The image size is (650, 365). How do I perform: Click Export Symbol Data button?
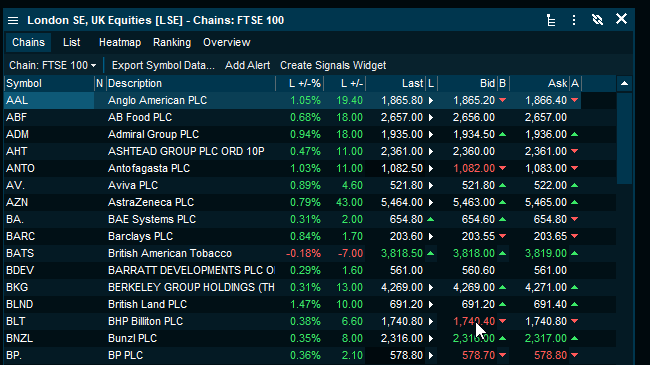click(x=163, y=65)
